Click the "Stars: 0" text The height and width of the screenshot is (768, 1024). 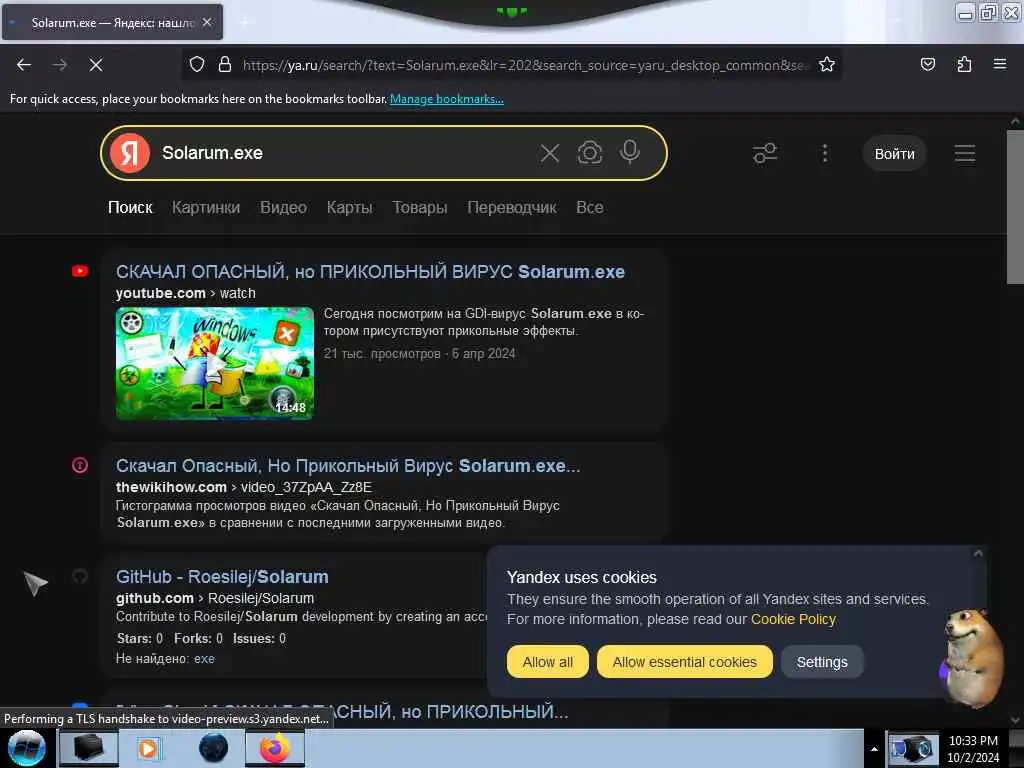[139, 638]
